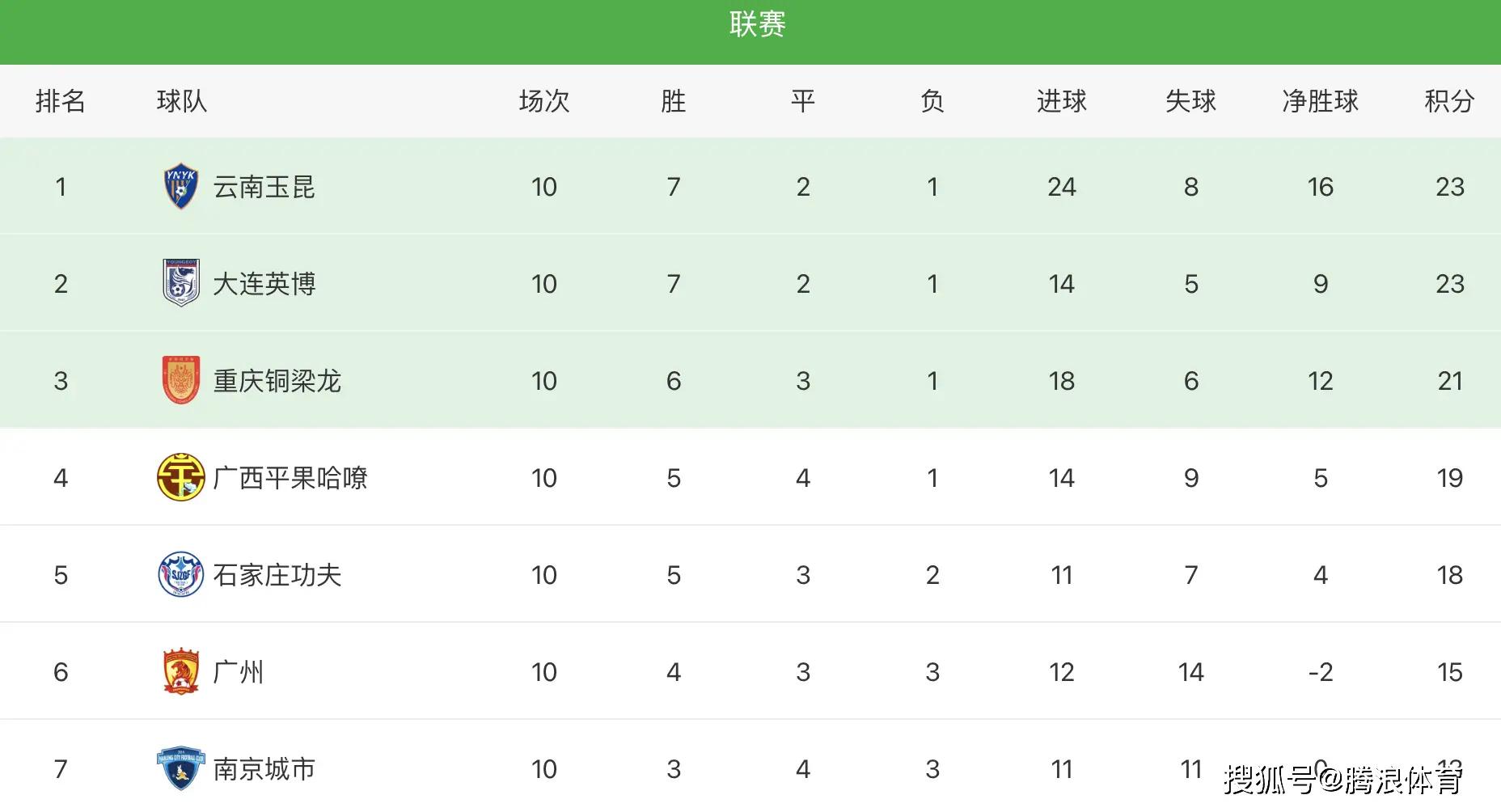Screen dimensions: 1501x812
Task: Click the Guangxi Pingguo Haliao team logo
Action: [181, 477]
